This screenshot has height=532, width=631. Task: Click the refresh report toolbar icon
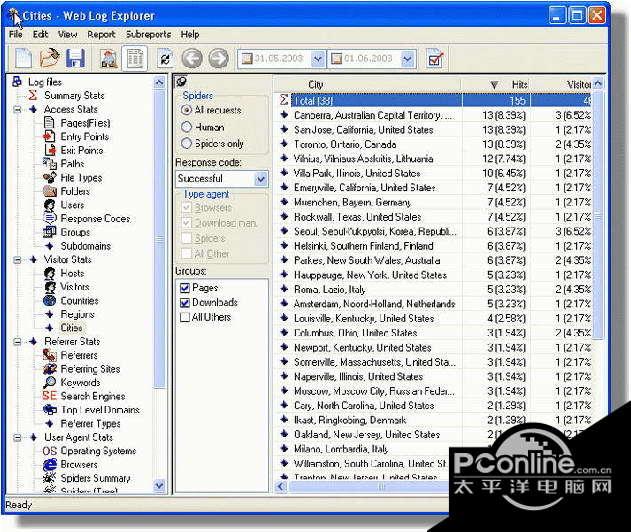(x=165, y=59)
